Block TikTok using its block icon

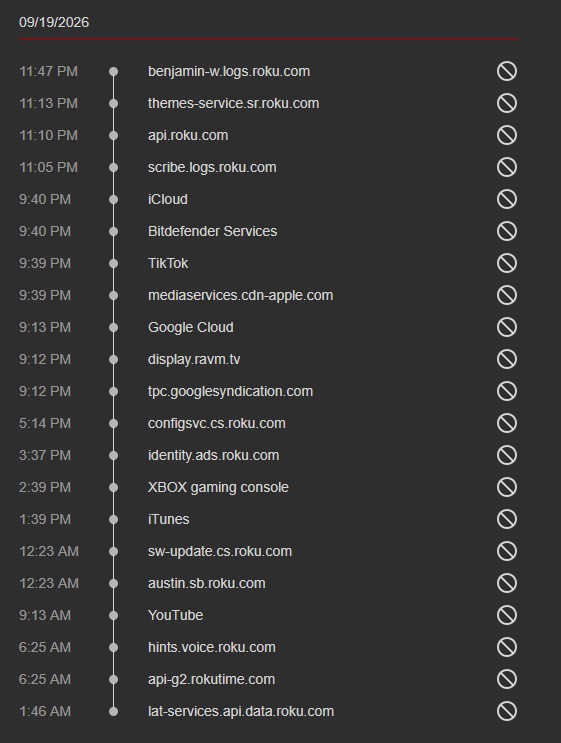[507, 263]
